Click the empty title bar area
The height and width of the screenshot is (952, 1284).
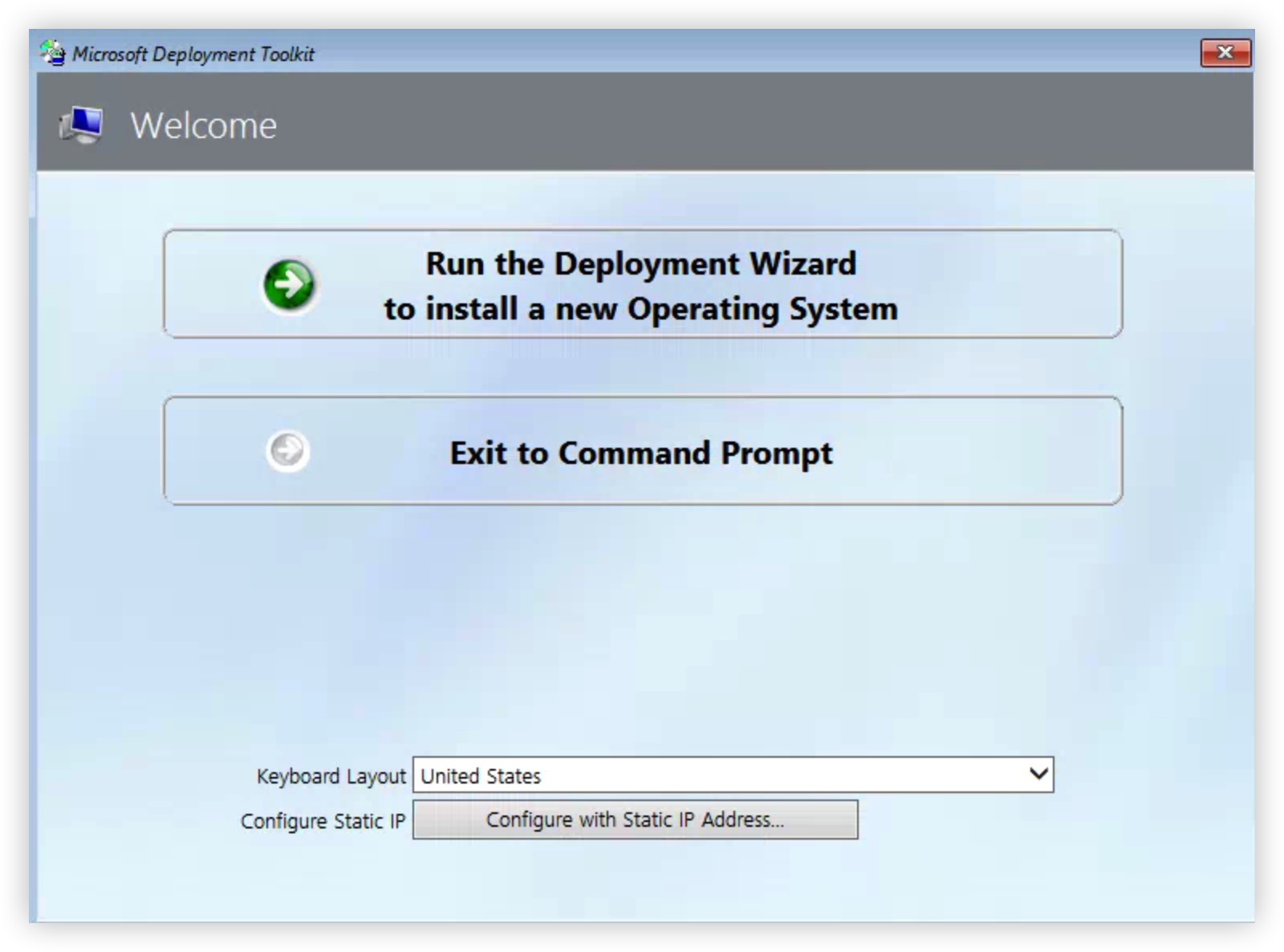(722, 53)
